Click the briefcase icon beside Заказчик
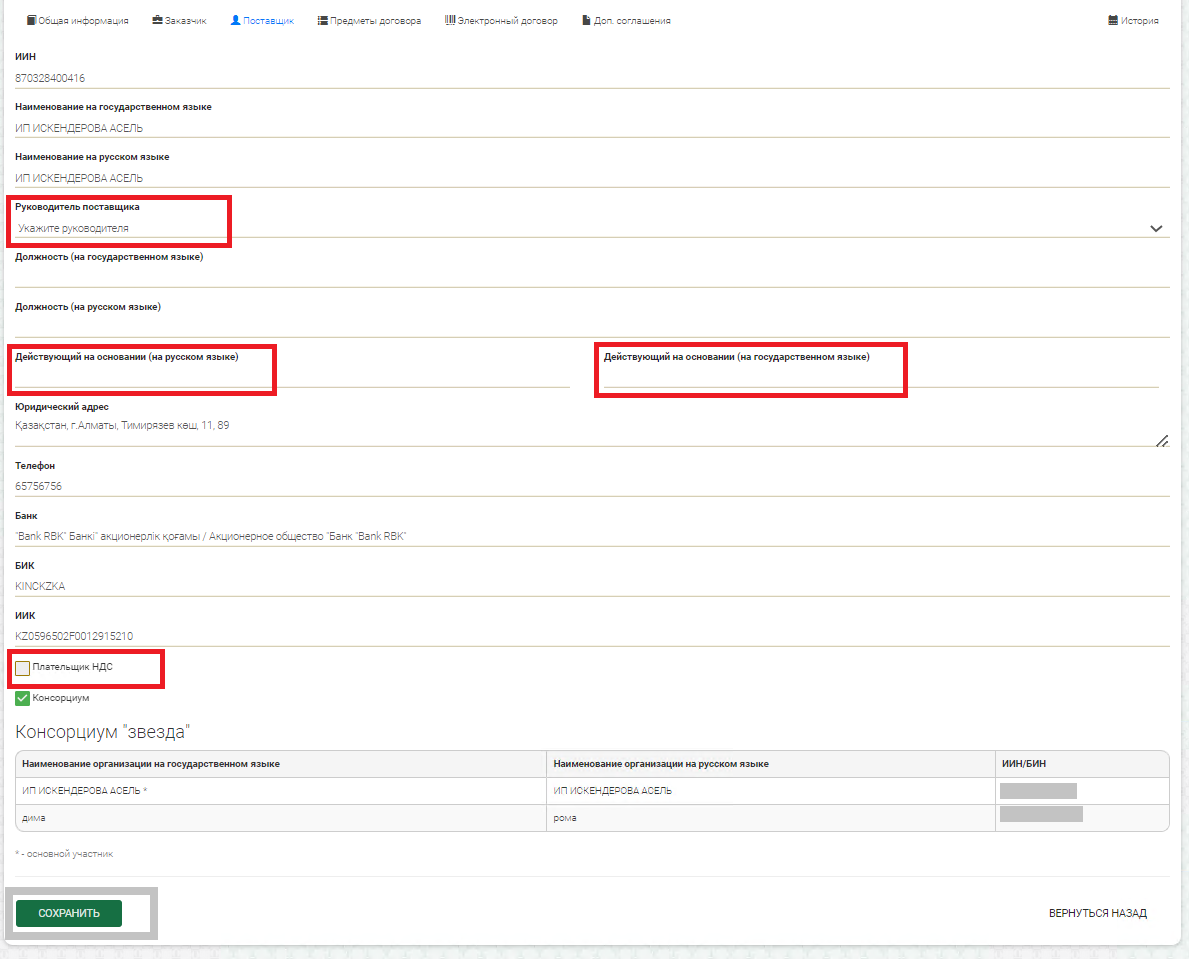Screen dimensions: 1190x961 tap(157, 20)
